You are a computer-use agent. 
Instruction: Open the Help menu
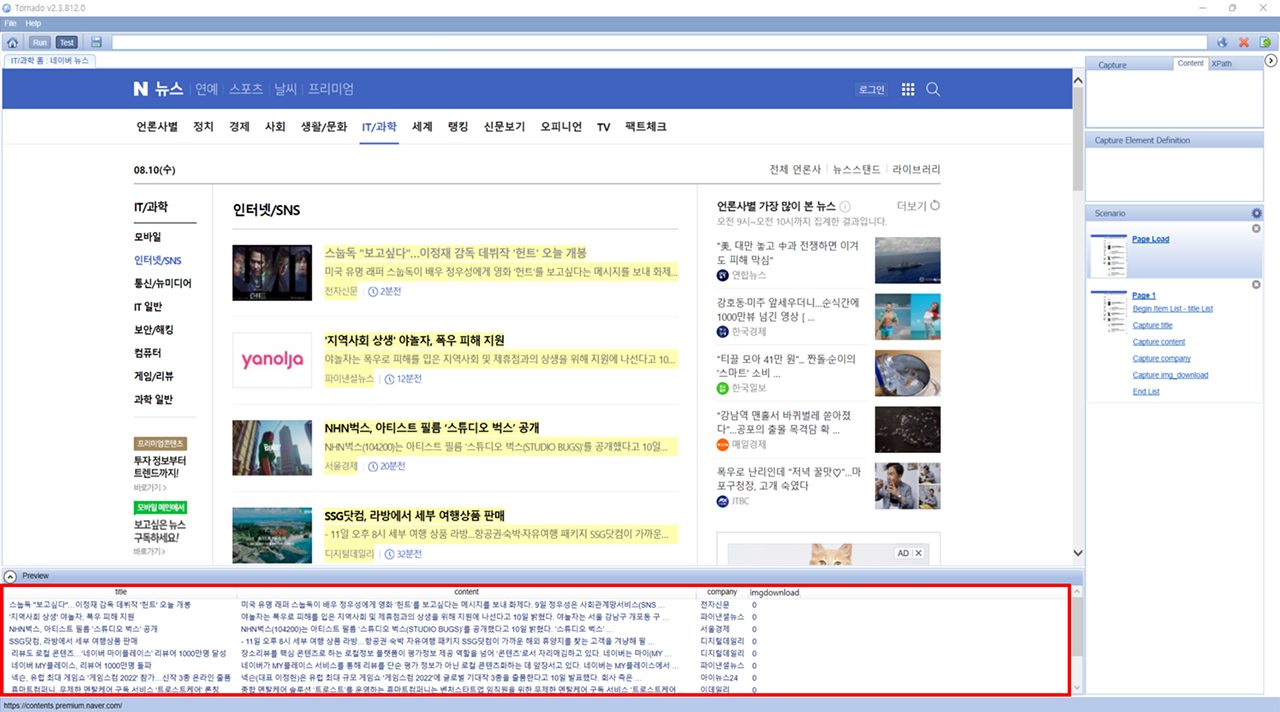pos(33,22)
